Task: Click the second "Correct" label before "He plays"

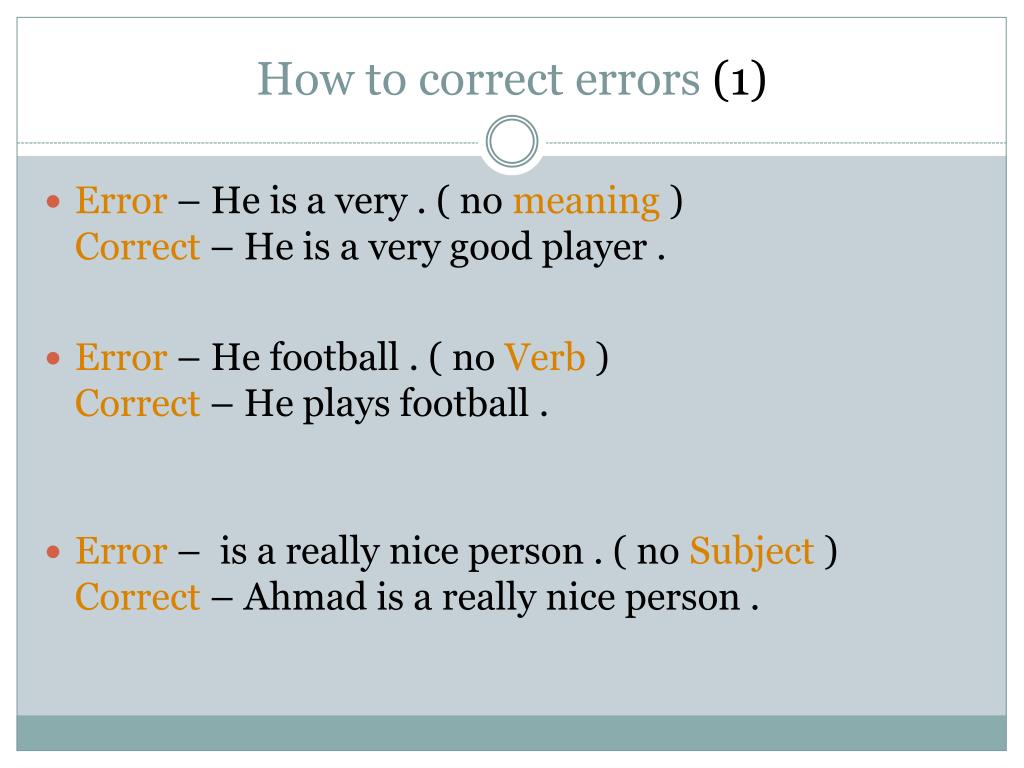Action: click(137, 404)
